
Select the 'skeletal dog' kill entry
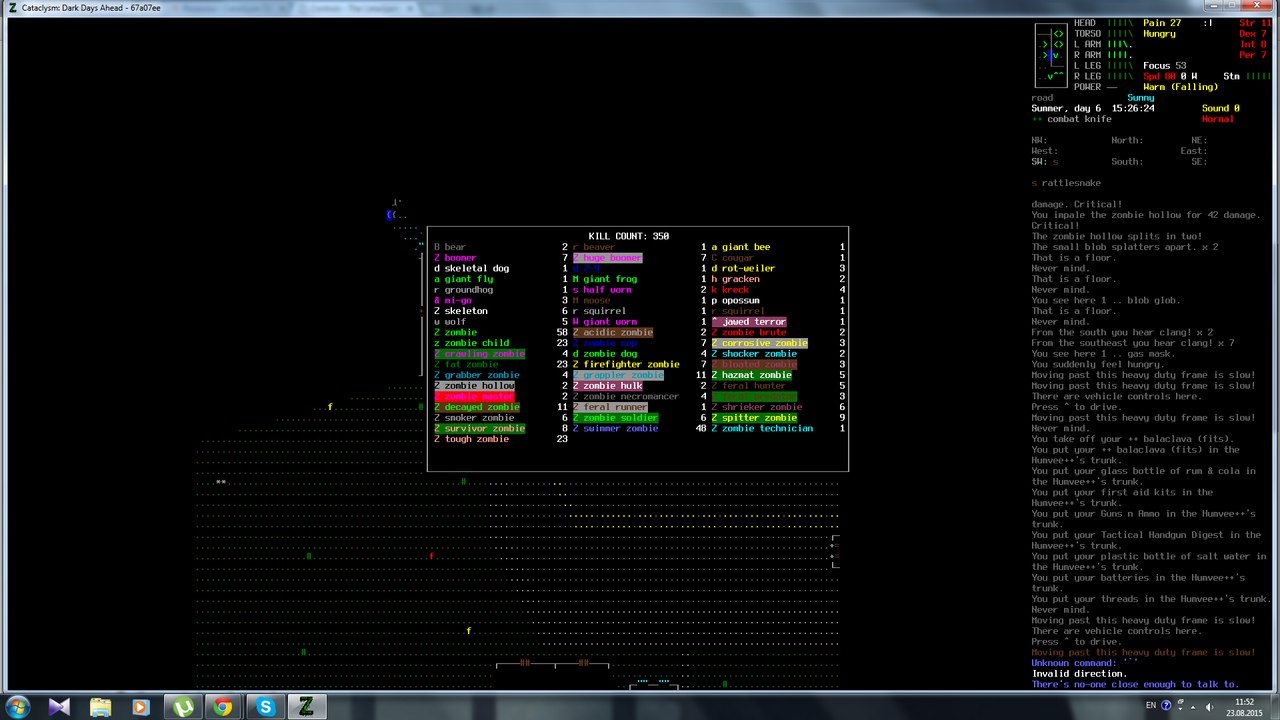[471, 268]
